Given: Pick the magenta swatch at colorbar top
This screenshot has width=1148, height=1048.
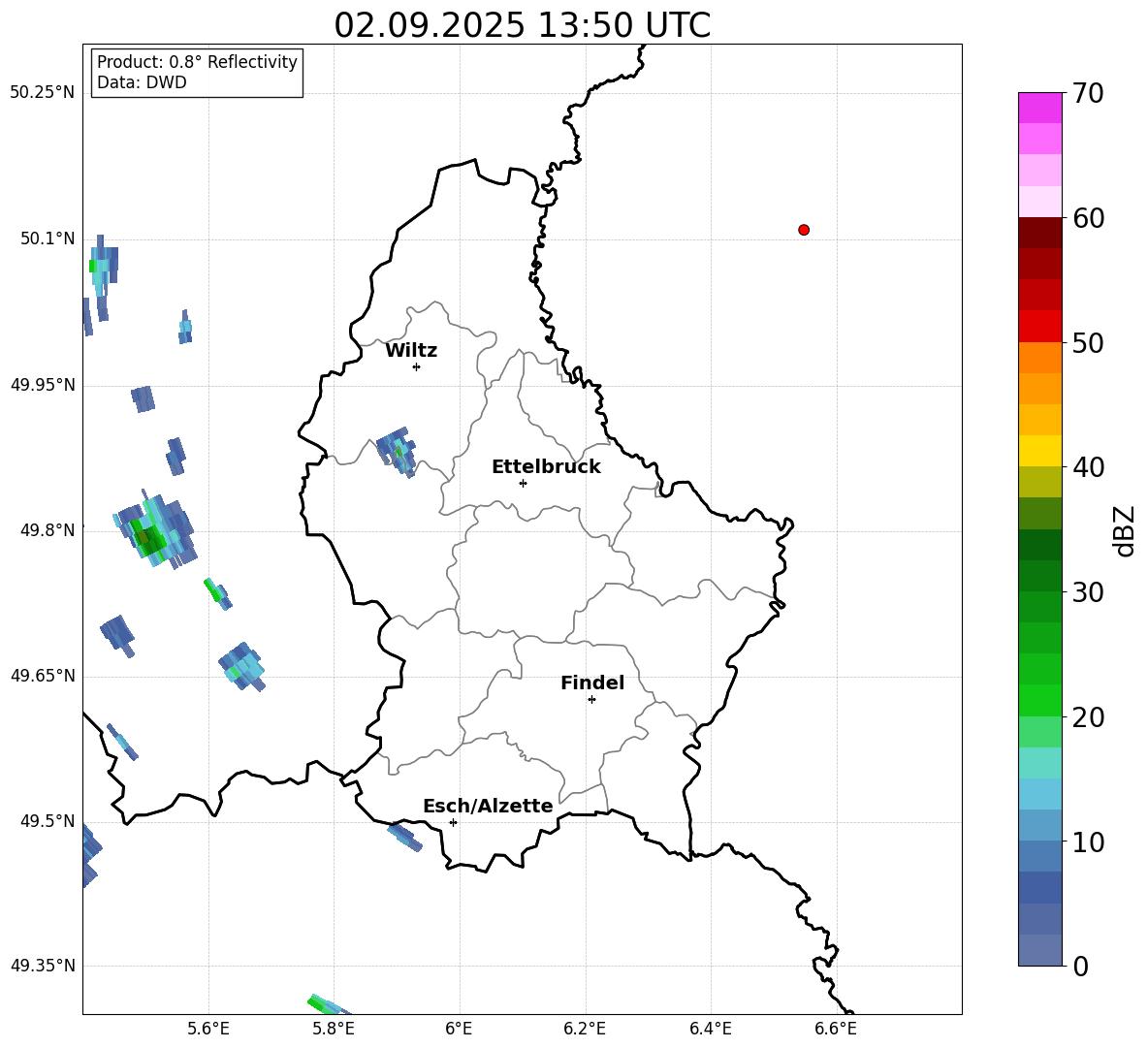Looking at the screenshot, I should tap(1039, 108).
